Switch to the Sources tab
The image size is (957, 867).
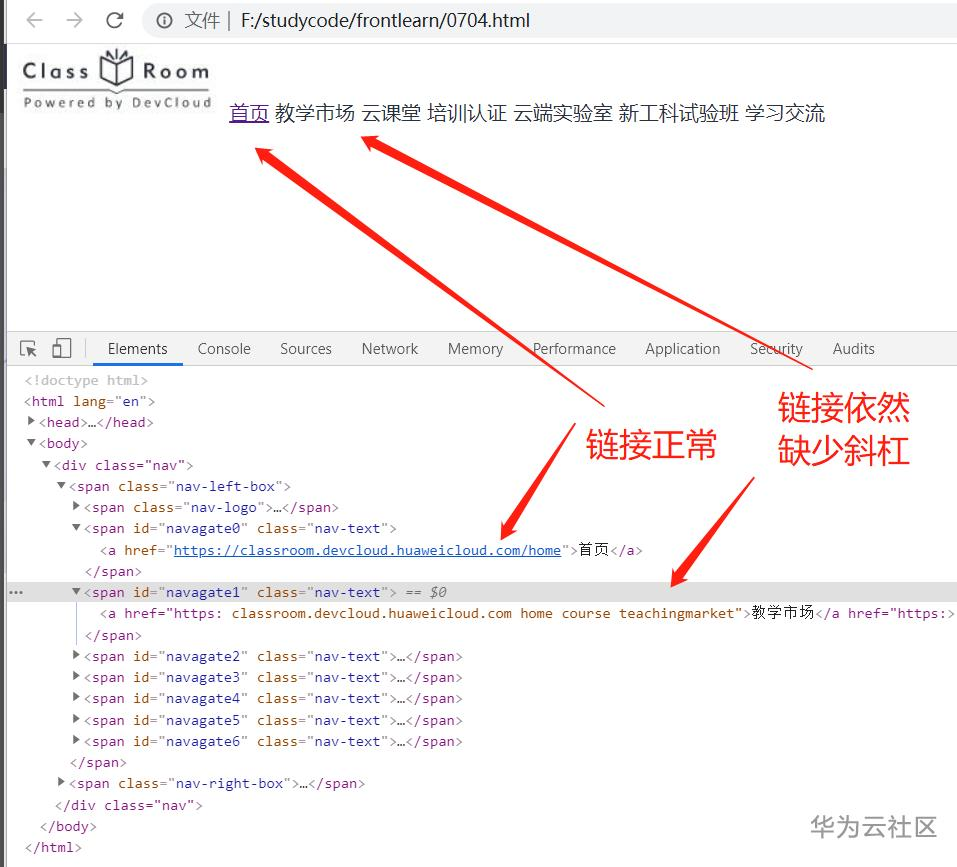click(x=306, y=349)
